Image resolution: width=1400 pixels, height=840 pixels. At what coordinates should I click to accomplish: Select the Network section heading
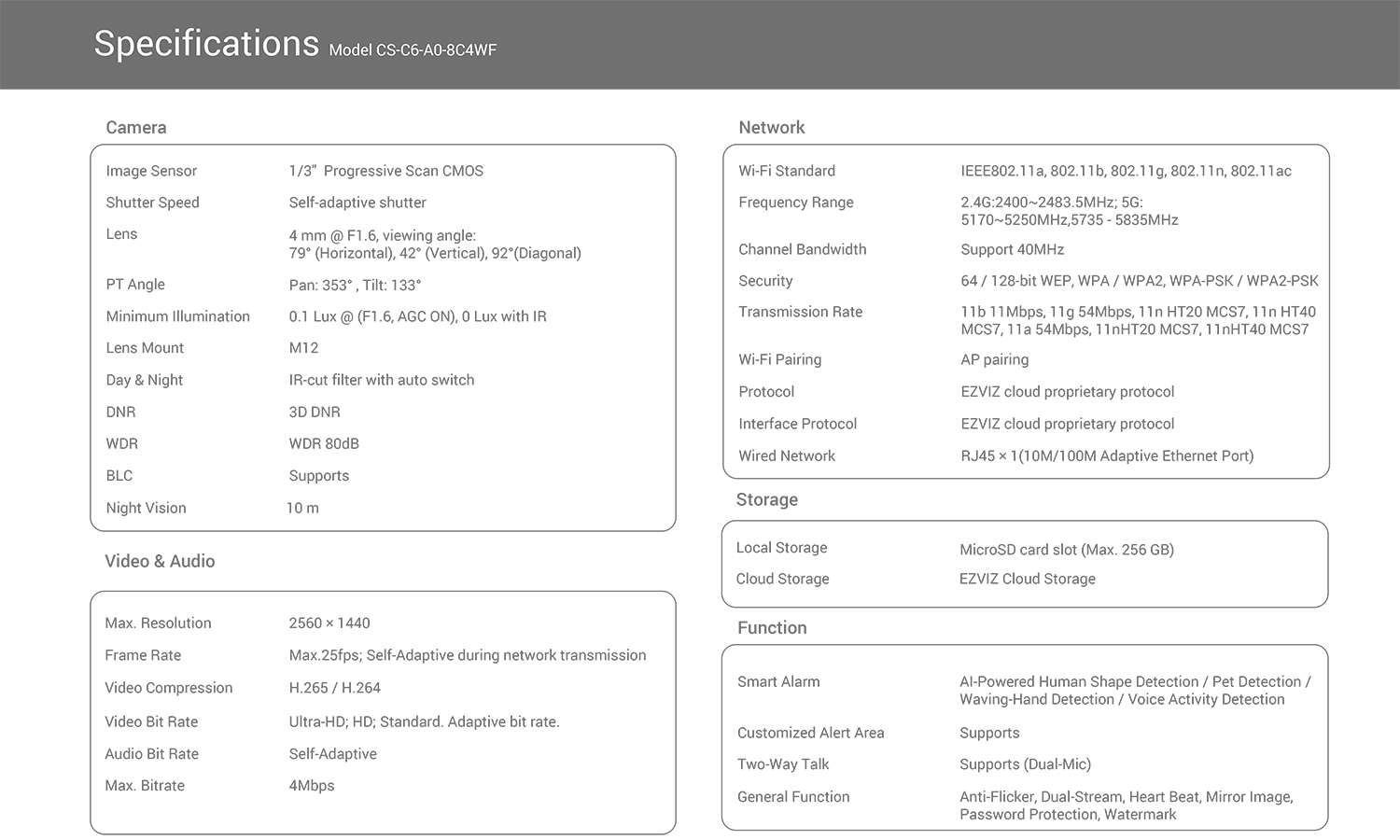[771, 128]
